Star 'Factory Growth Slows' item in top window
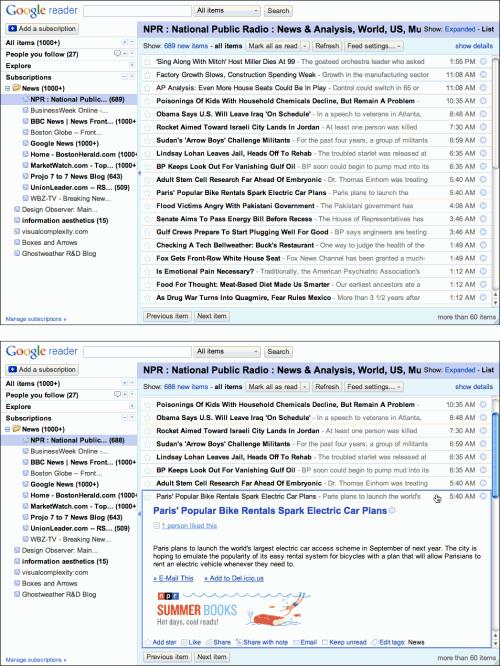The image size is (500, 666). pos(147,75)
